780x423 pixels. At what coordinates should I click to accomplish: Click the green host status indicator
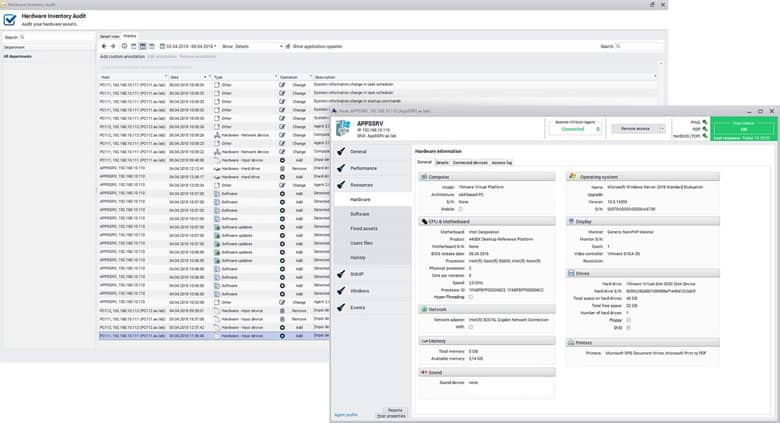click(743, 128)
